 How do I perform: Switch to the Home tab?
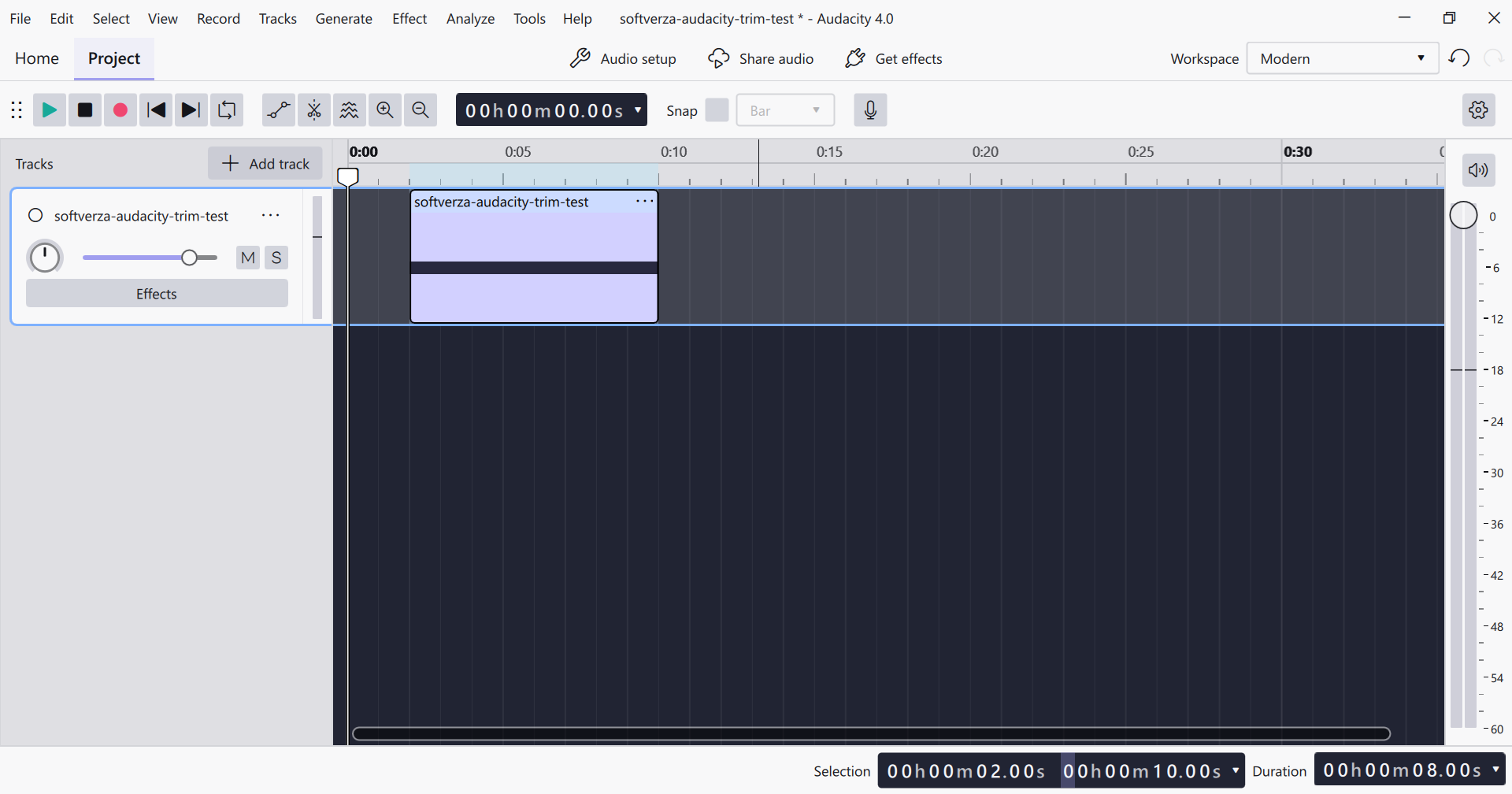point(37,58)
